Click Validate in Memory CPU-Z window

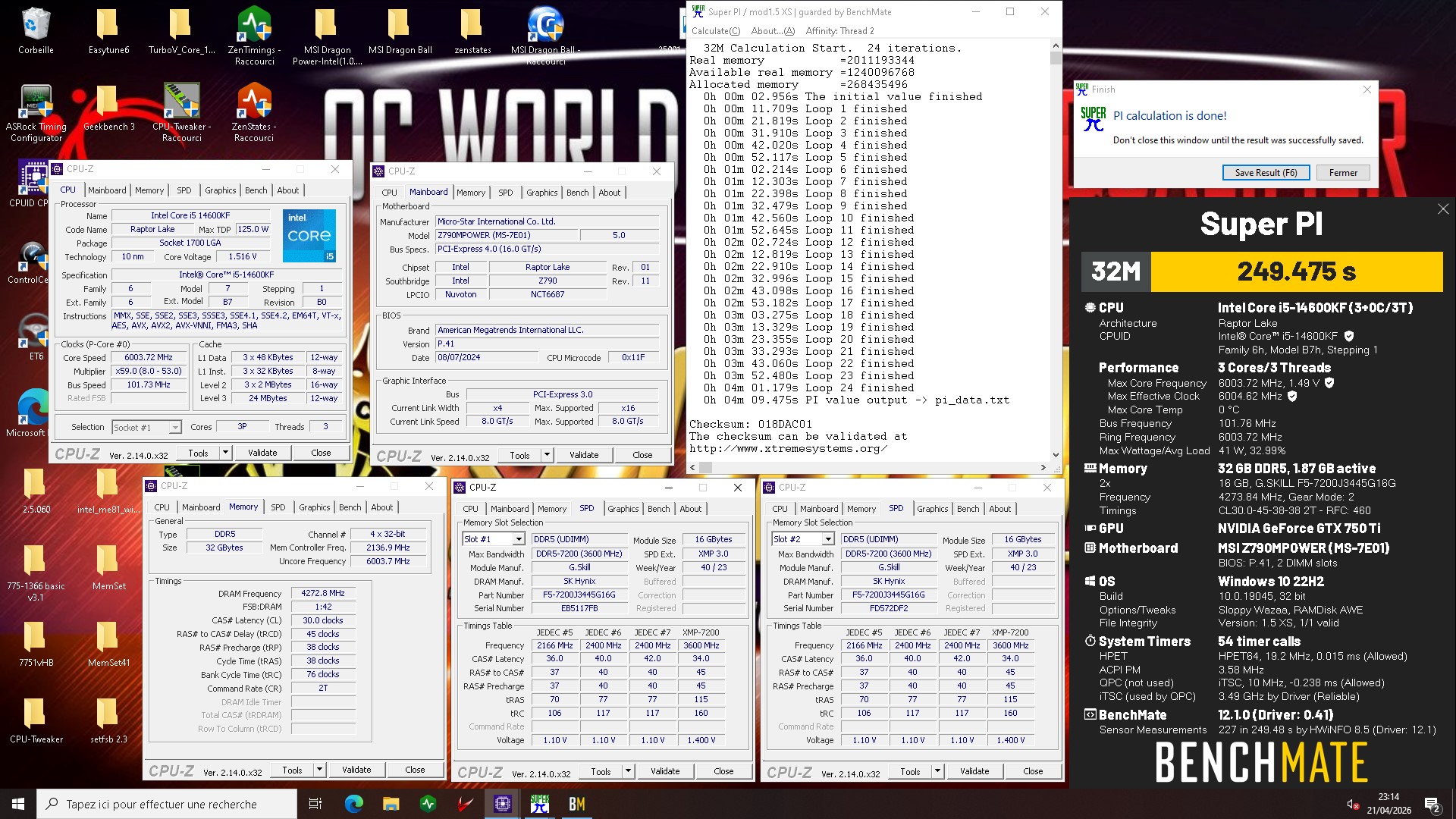tap(356, 770)
